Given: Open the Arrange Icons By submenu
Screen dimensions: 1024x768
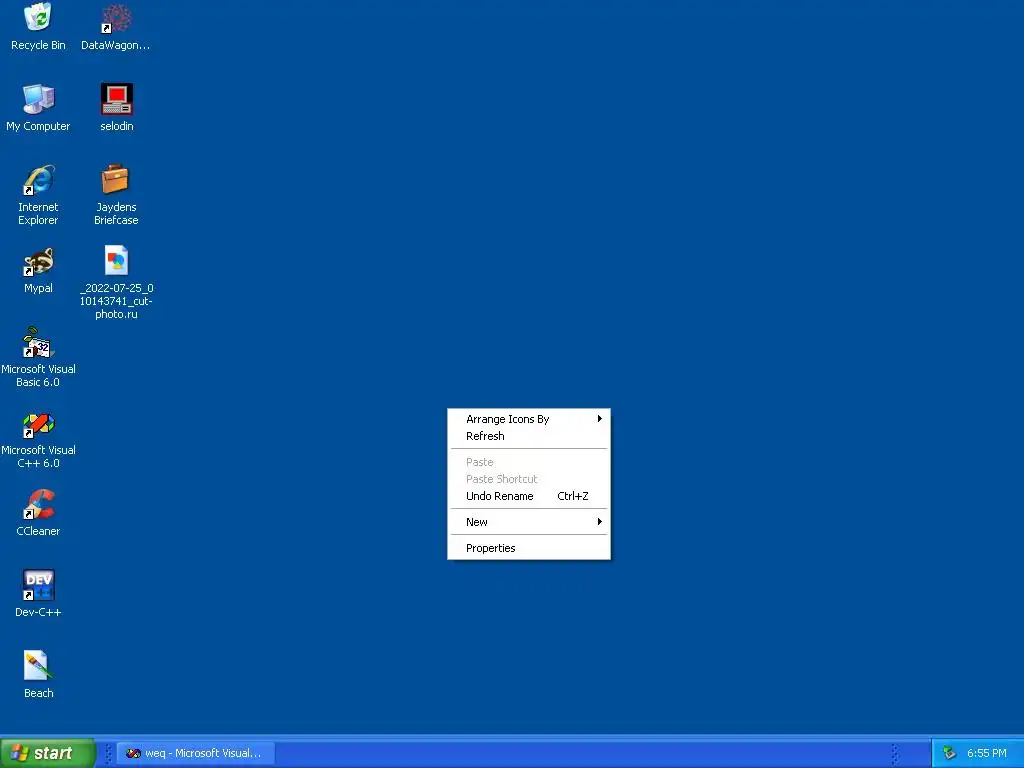Looking at the screenshot, I should click(x=529, y=419).
